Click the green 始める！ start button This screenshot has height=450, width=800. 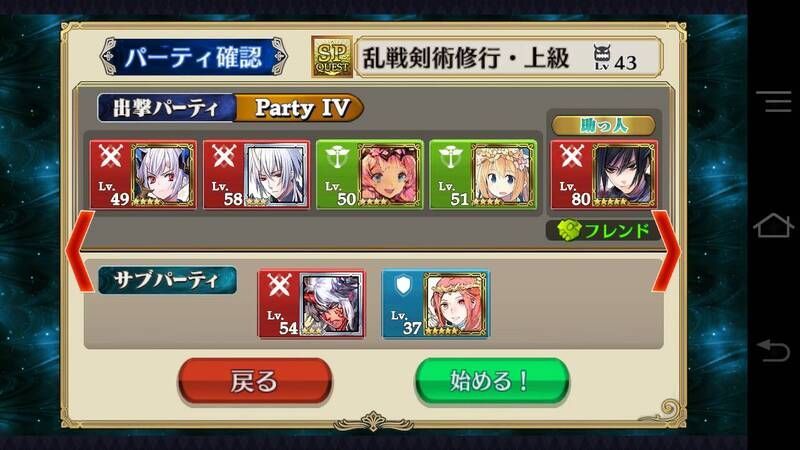pos(492,381)
